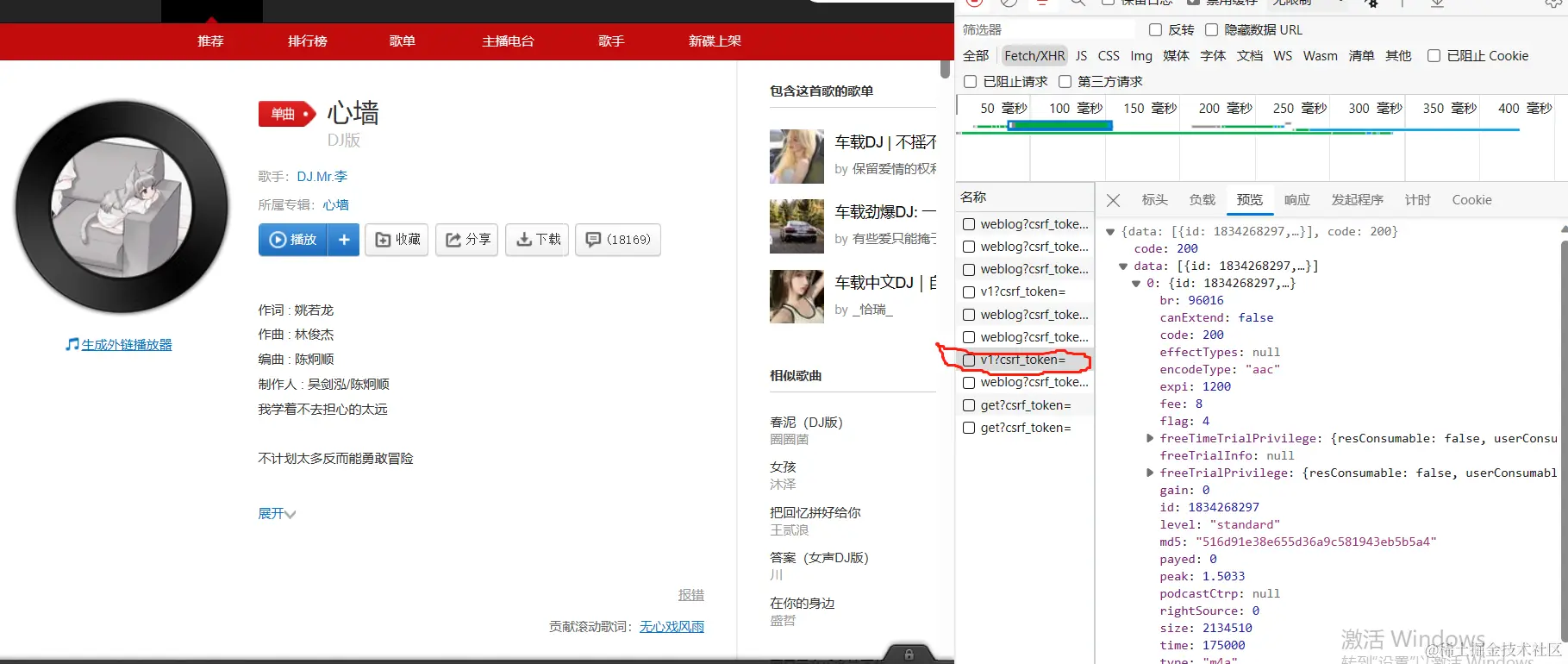Close the request details panel with X
1568x664 pixels.
(1113, 200)
